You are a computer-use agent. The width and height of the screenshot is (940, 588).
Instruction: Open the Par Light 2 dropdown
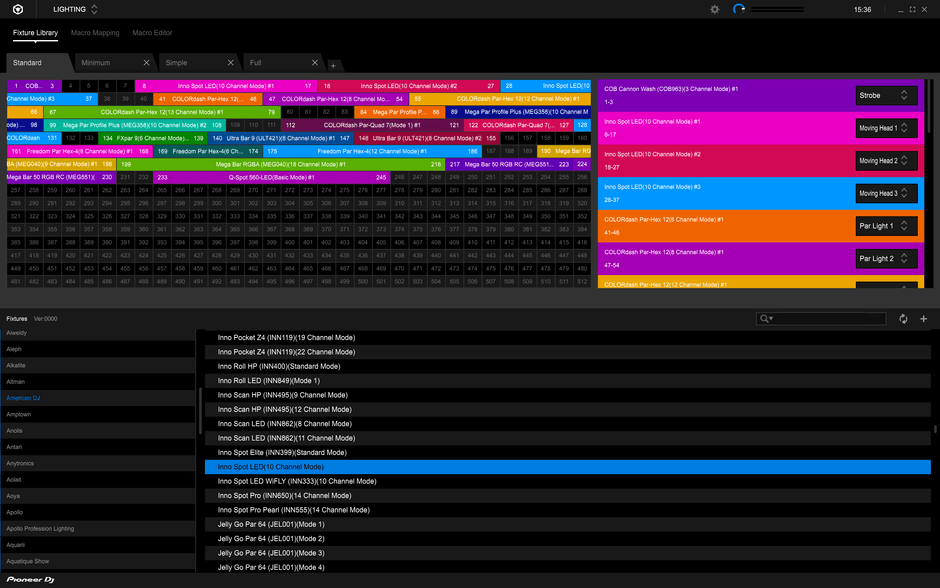pyautogui.click(x=886, y=258)
